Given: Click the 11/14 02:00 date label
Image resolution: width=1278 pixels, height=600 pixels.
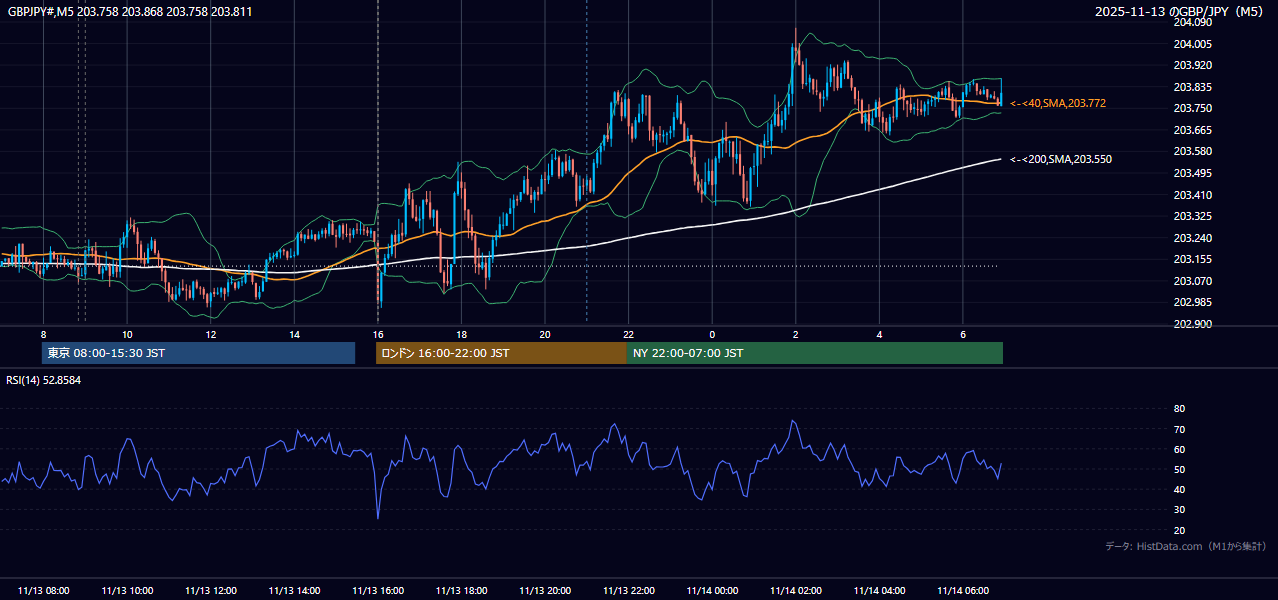Looking at the screenshot, I should [795, 591].
